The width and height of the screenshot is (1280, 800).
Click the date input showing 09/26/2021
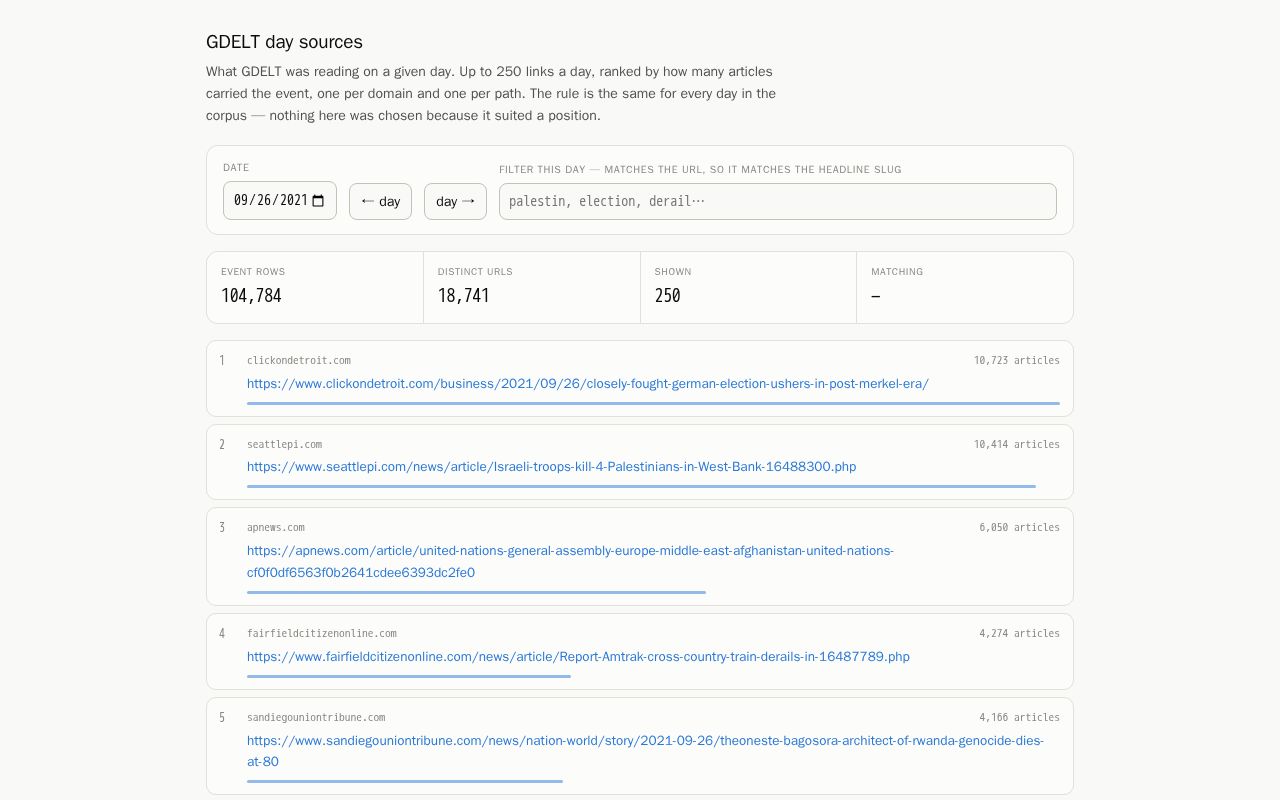click(280, 201)
